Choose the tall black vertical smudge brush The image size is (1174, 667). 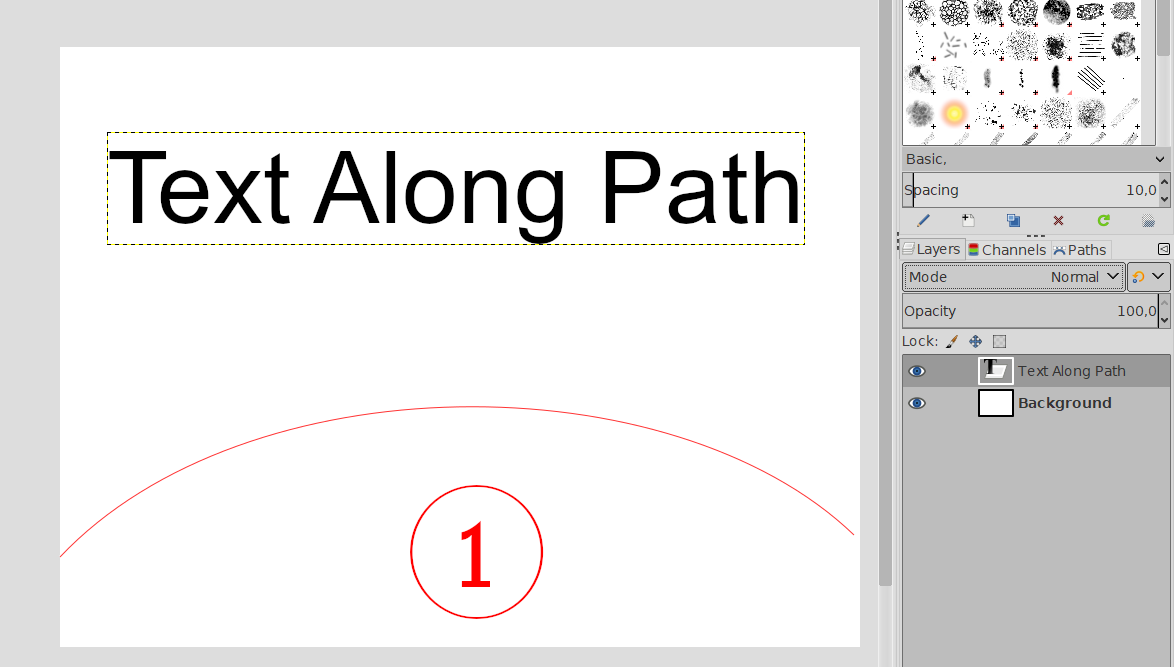1056,79
